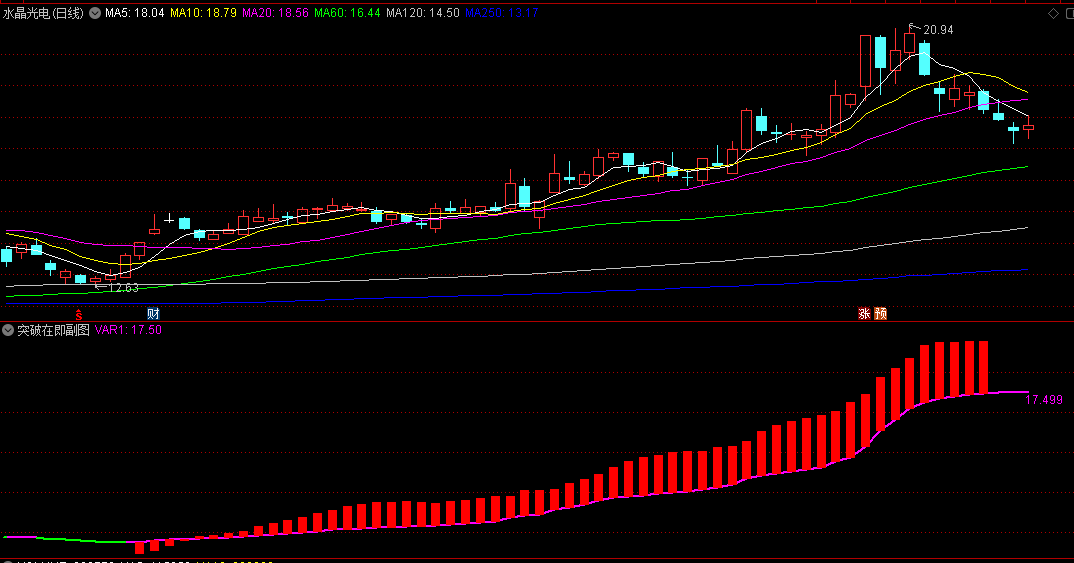Click the MA250: 13.17 label
The image size is (1074, 563).
(501, 13)
